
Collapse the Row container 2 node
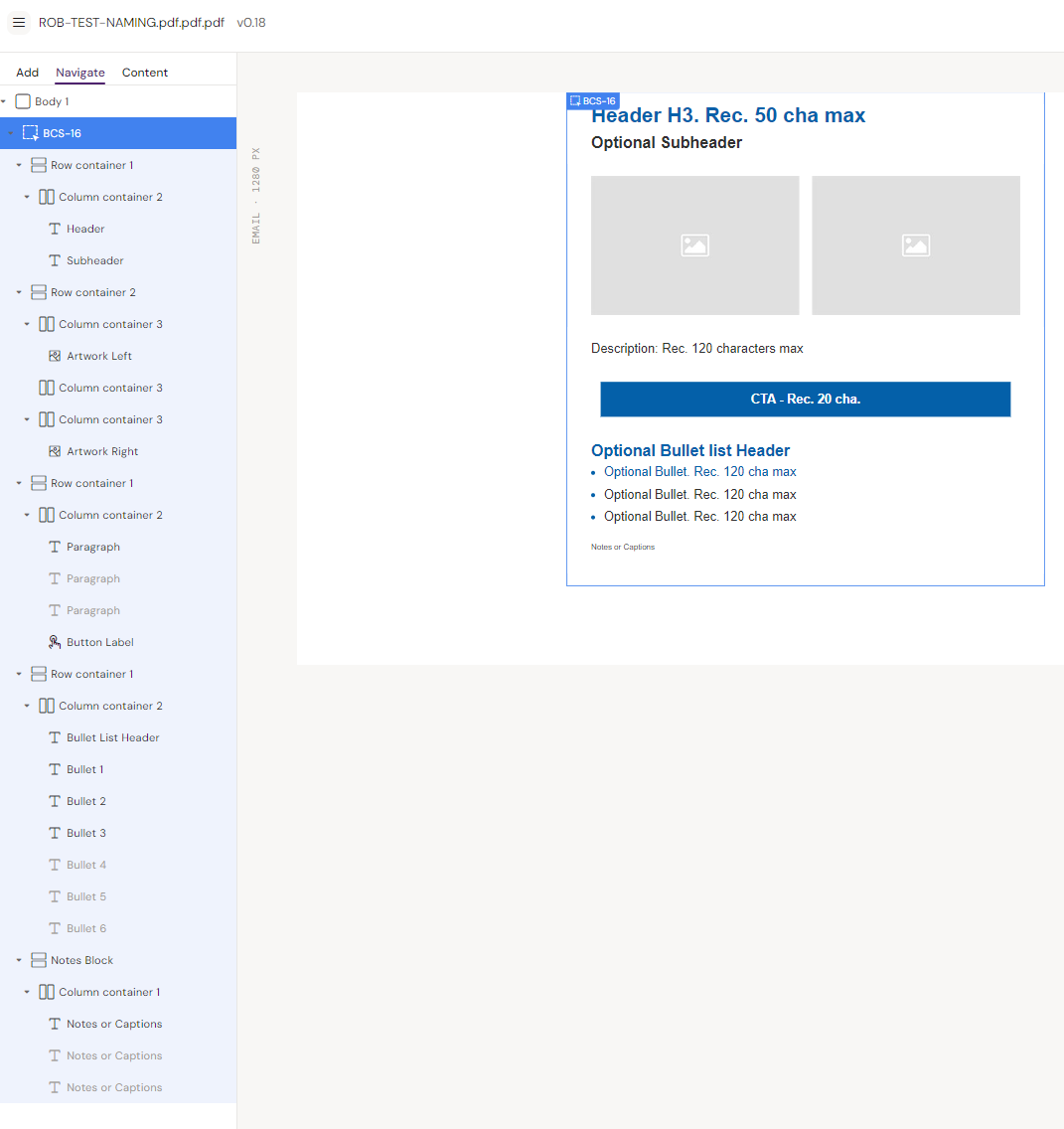click(x=19, y=292)
